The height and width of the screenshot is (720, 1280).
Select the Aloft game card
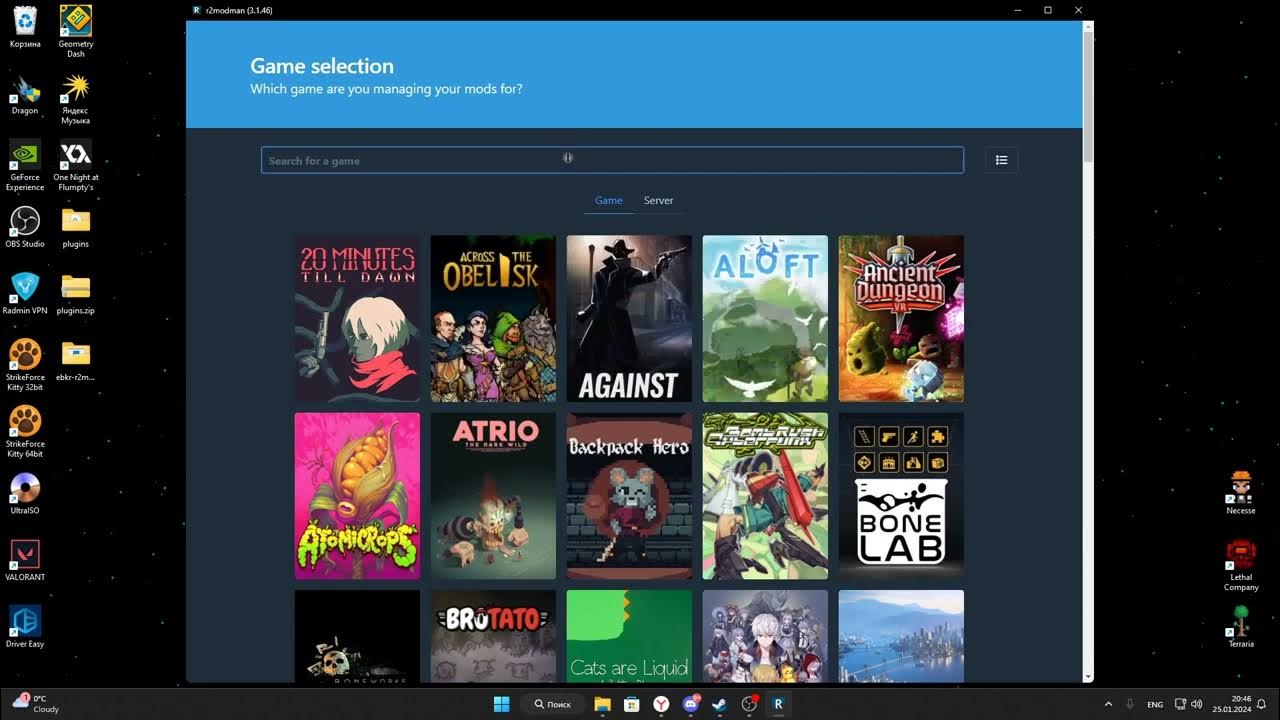pyautogui.click(x=765, y=318)
